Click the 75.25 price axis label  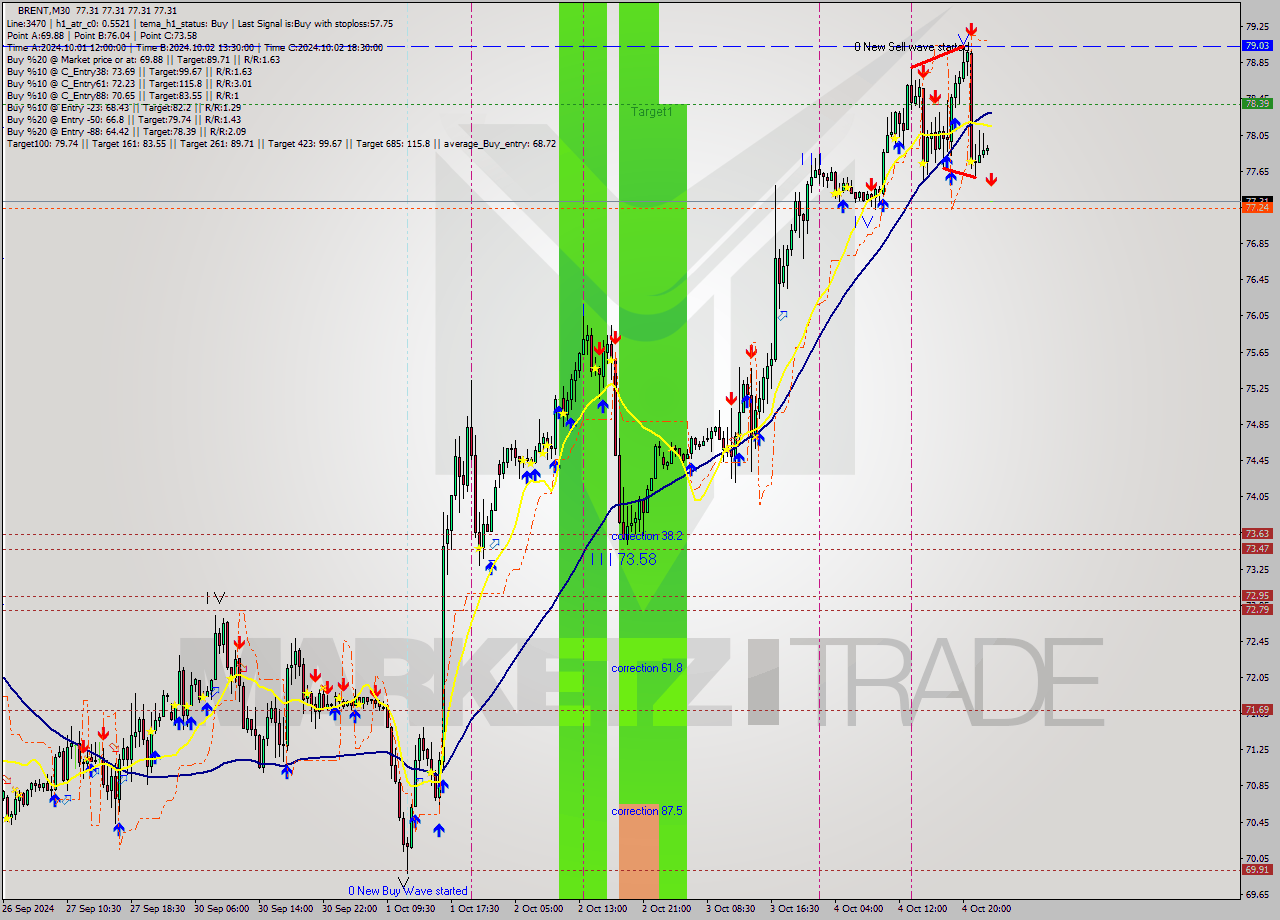click(x=1257, y=388)
